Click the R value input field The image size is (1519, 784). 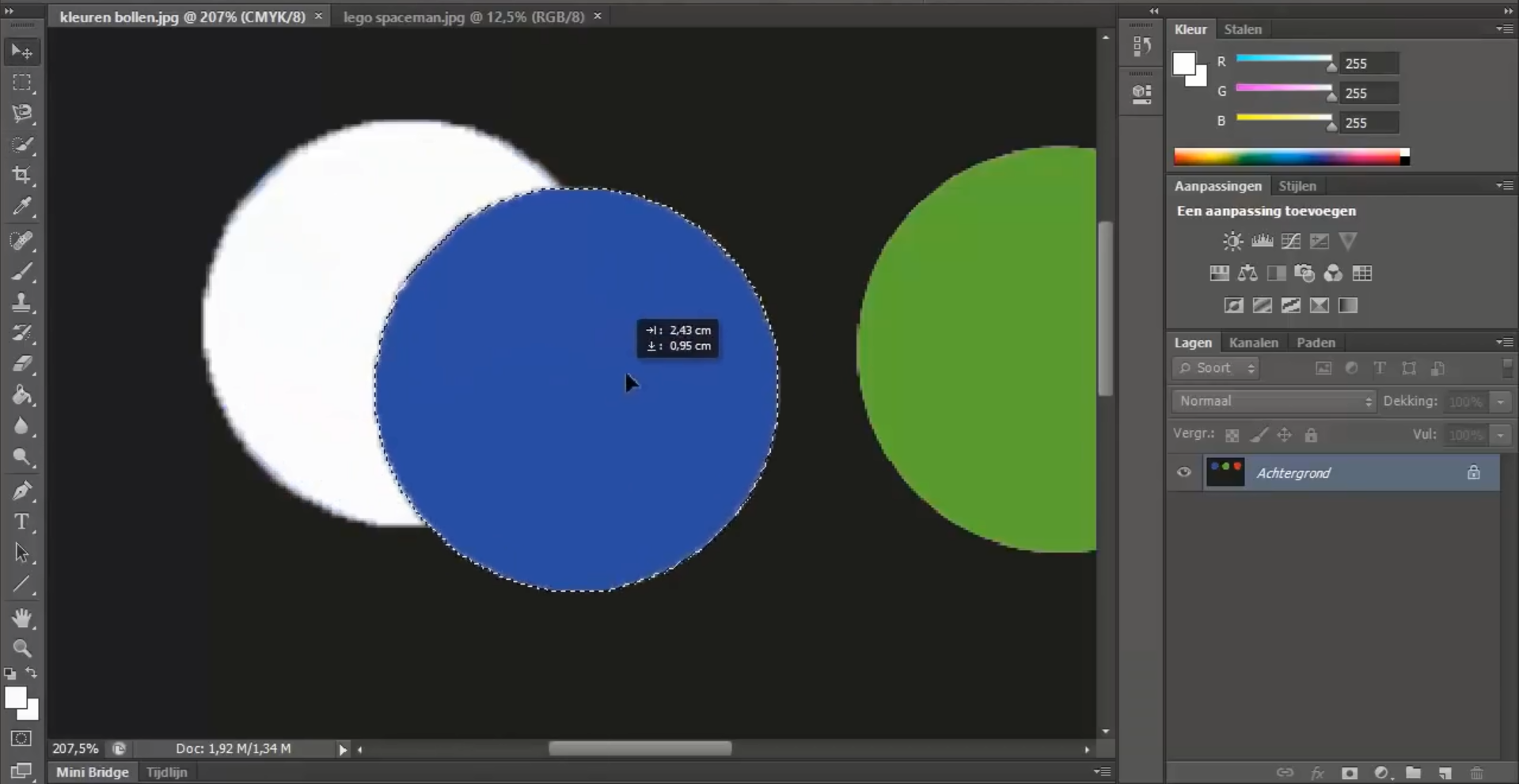point(1369,63)
